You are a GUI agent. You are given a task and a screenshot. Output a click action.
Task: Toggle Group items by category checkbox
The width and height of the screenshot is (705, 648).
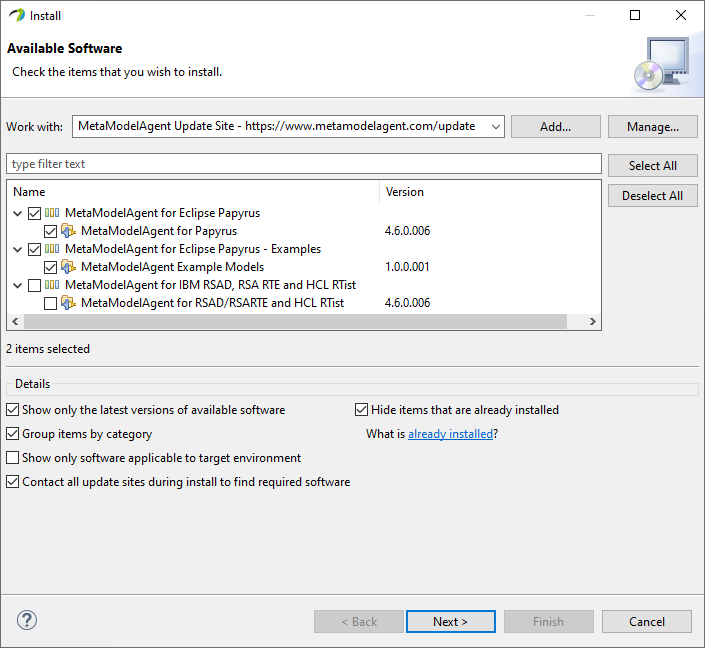13,433
